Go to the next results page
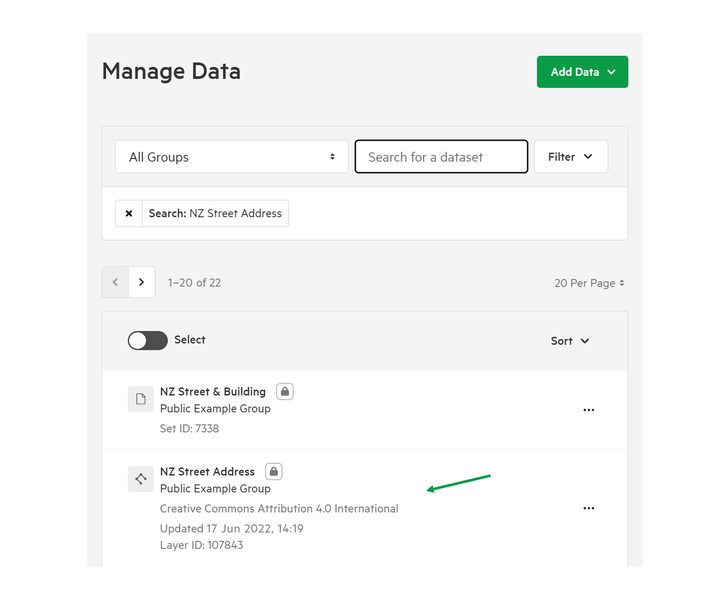The height and width of the screenshot is (599, 720). pyautogui.click(x=141, y=282)
